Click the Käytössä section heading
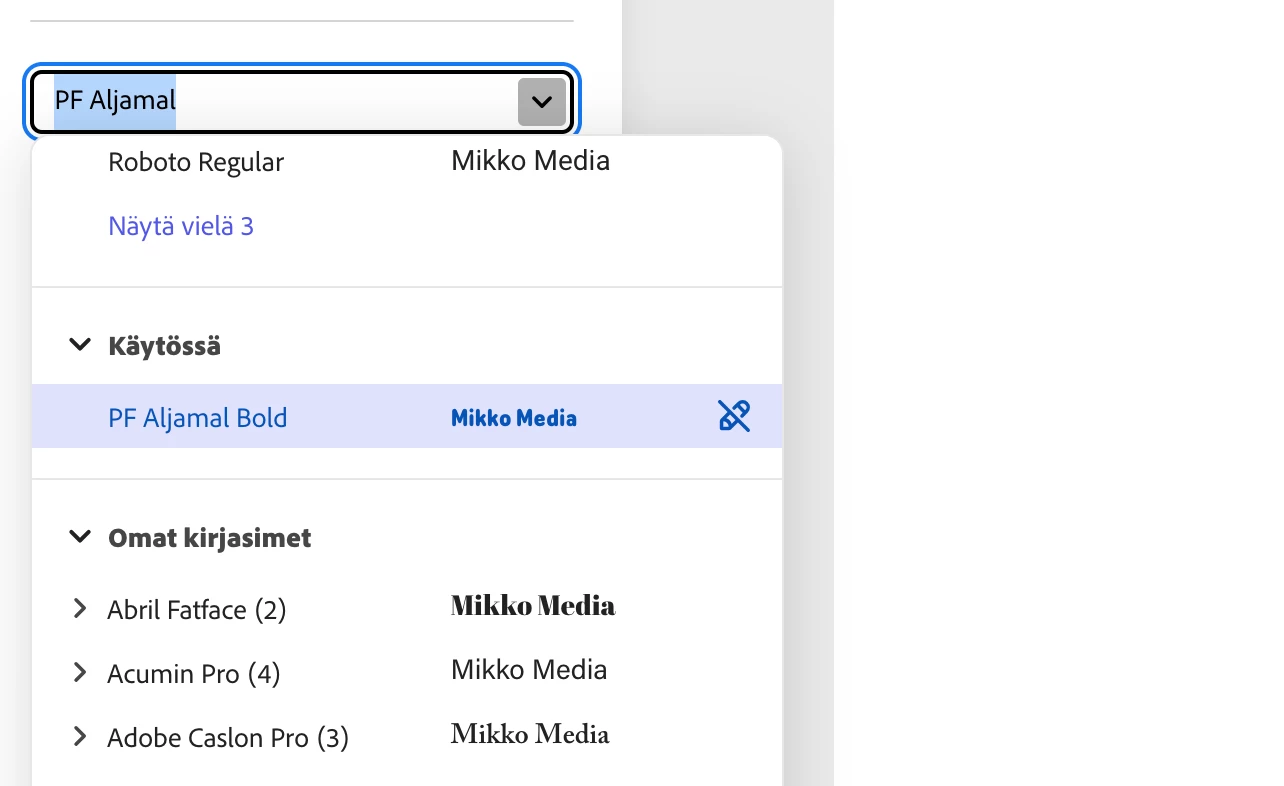This screenshot has width=1284, height=786. tap(165, 346)
